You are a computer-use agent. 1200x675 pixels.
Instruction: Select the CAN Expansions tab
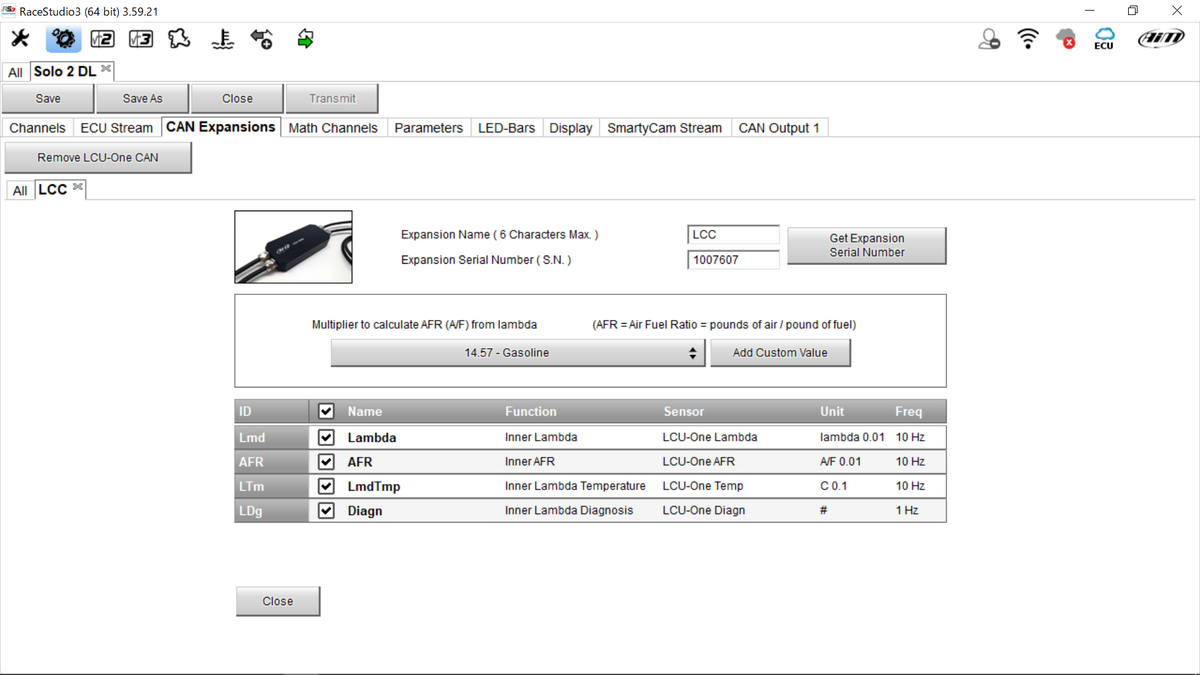click(x=221, y=127)
